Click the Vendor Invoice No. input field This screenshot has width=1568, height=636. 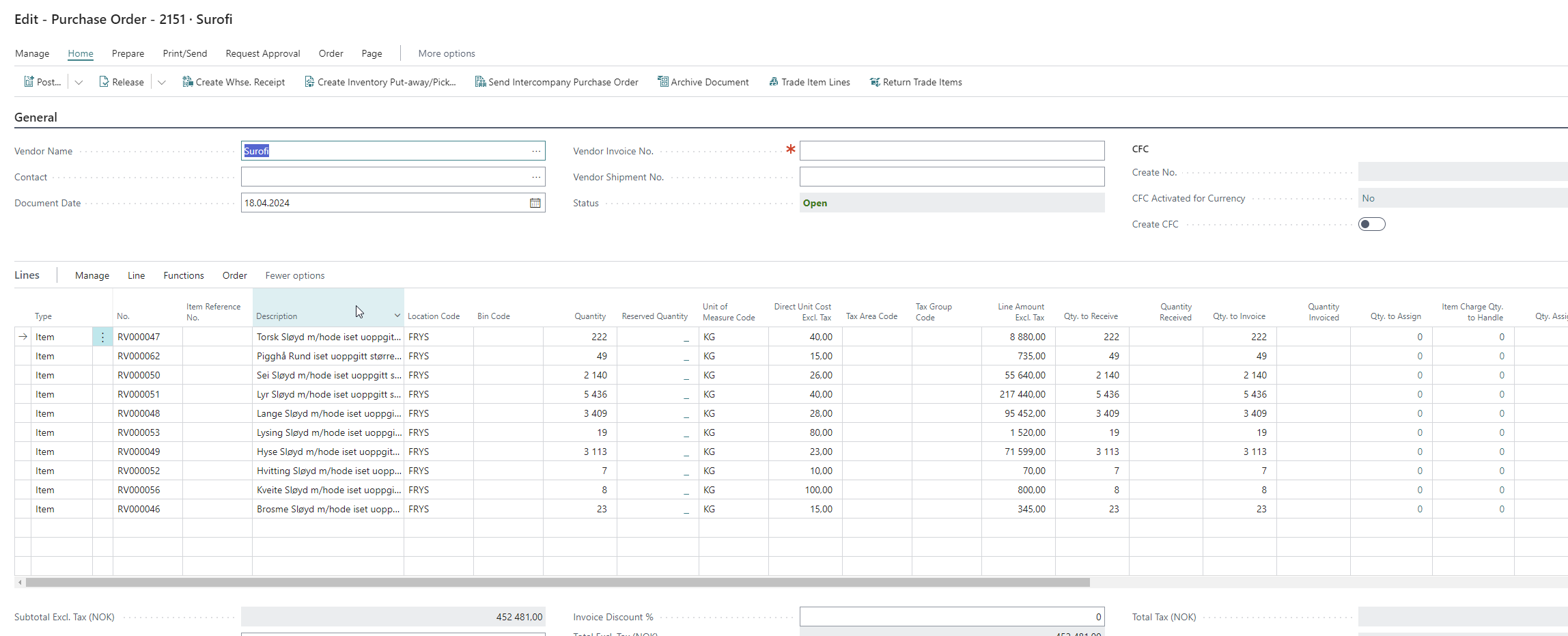951,151
